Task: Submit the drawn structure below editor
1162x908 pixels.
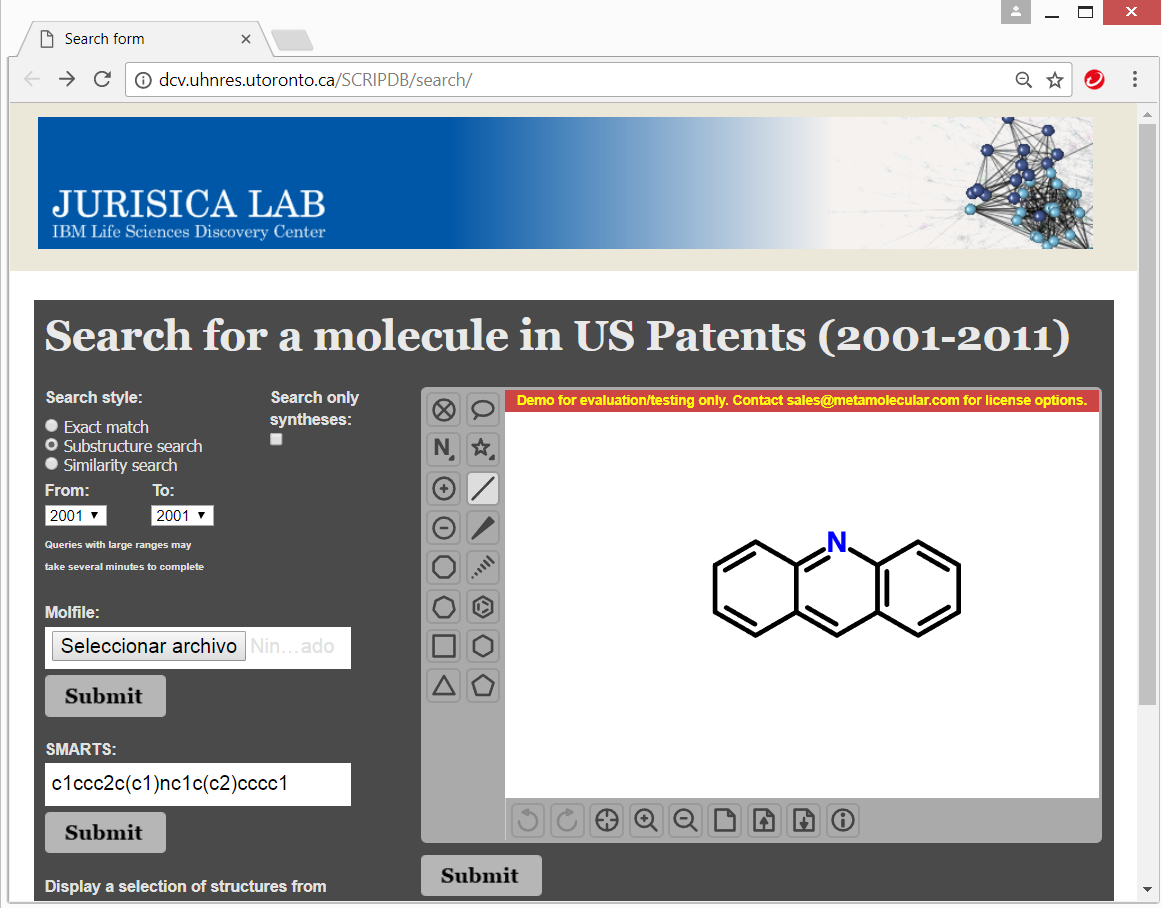Action: (x=481, y=875)
